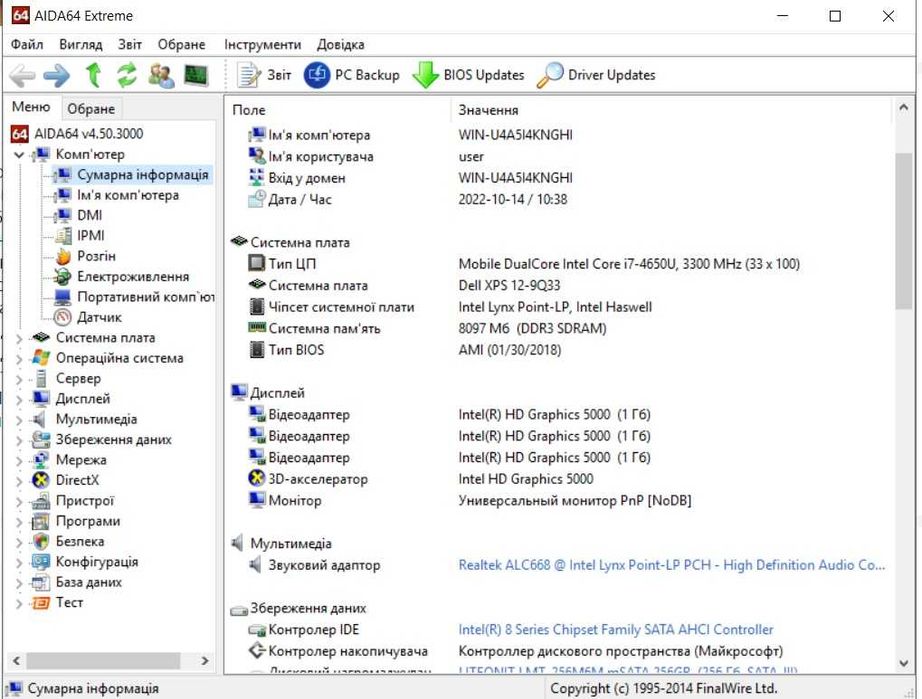This screenshot has width=922, height=699.
Task: Open the Файл menu
Action: click(26, 45)
